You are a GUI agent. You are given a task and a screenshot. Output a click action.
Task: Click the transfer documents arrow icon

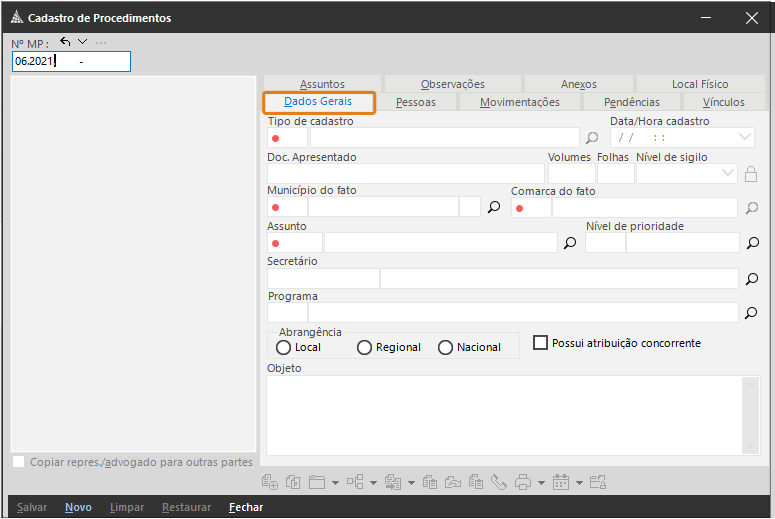[393, 482]
